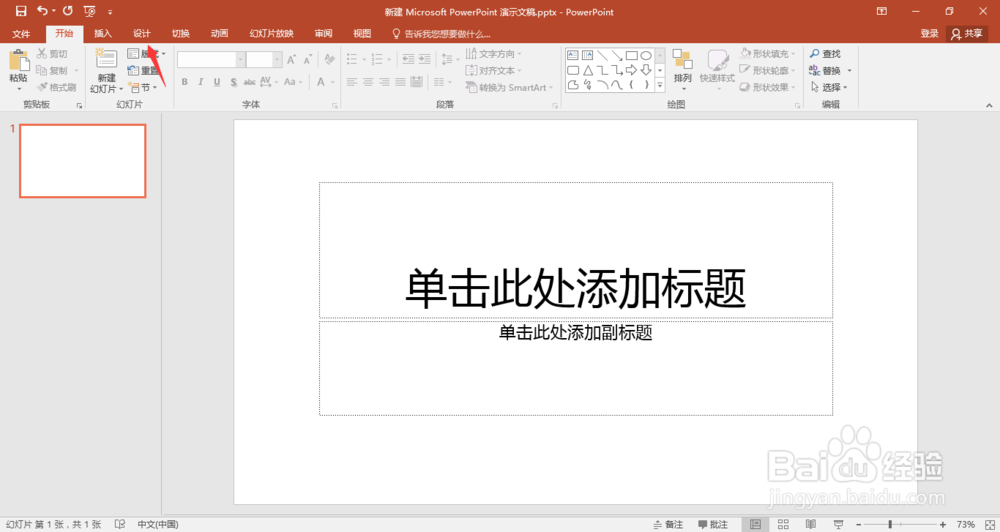Click the 新建幻灯片 (New Slide) icon

pos(106,59)
